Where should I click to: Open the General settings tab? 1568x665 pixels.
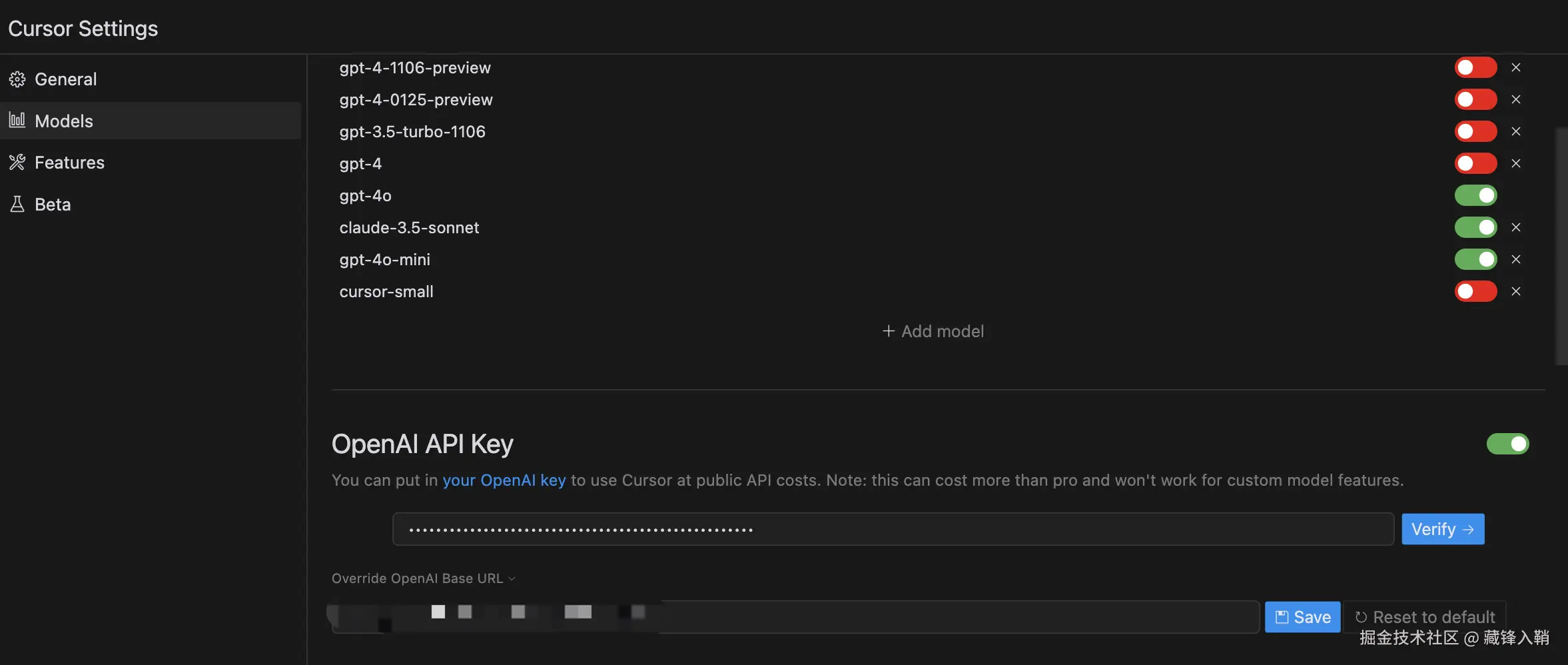click(x=65, y=79)
